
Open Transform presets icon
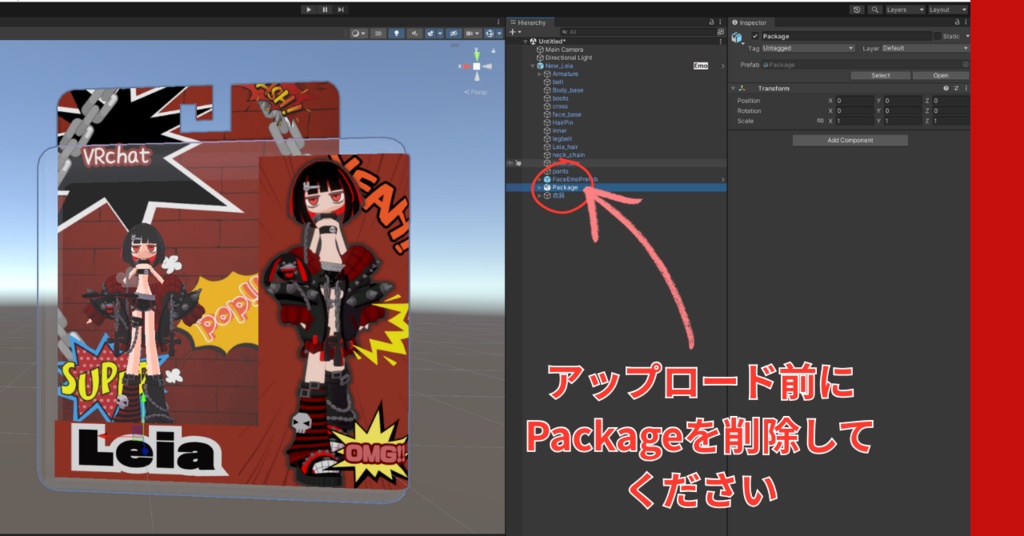pos(956,88)
